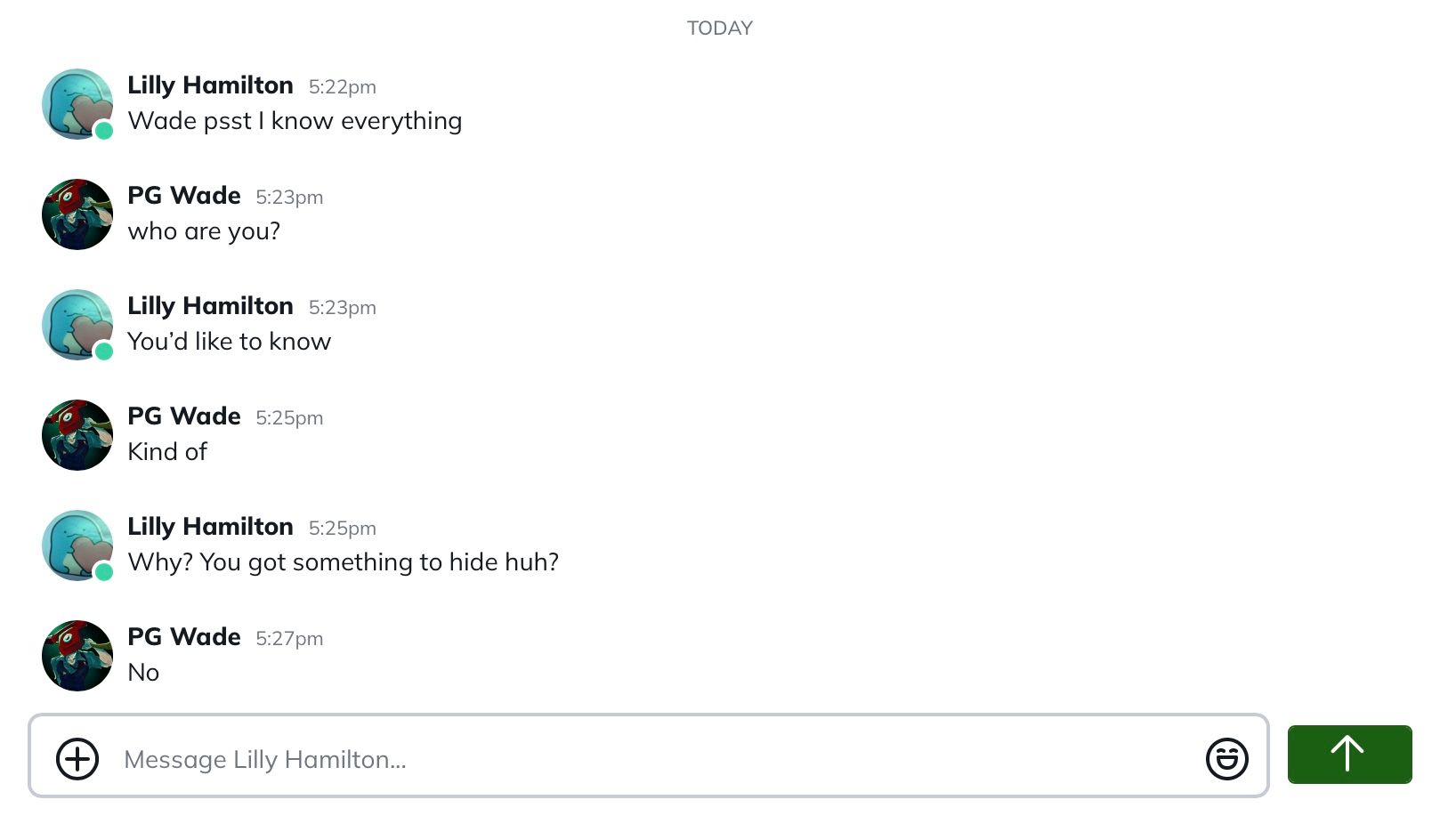Open the emoji picker icon
The image size is (1440, 840).
pyautogui.click(x=1226, y=759)
